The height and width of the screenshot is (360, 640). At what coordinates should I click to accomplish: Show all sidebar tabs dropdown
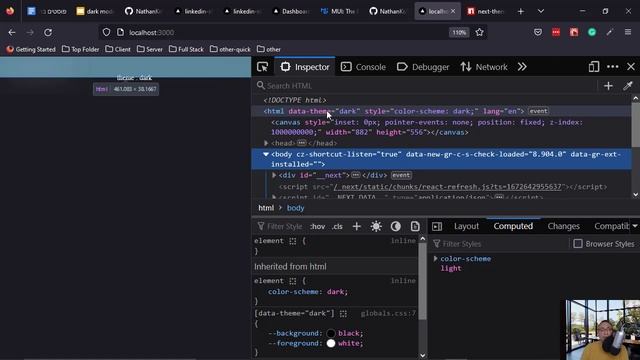coord(635,226)
